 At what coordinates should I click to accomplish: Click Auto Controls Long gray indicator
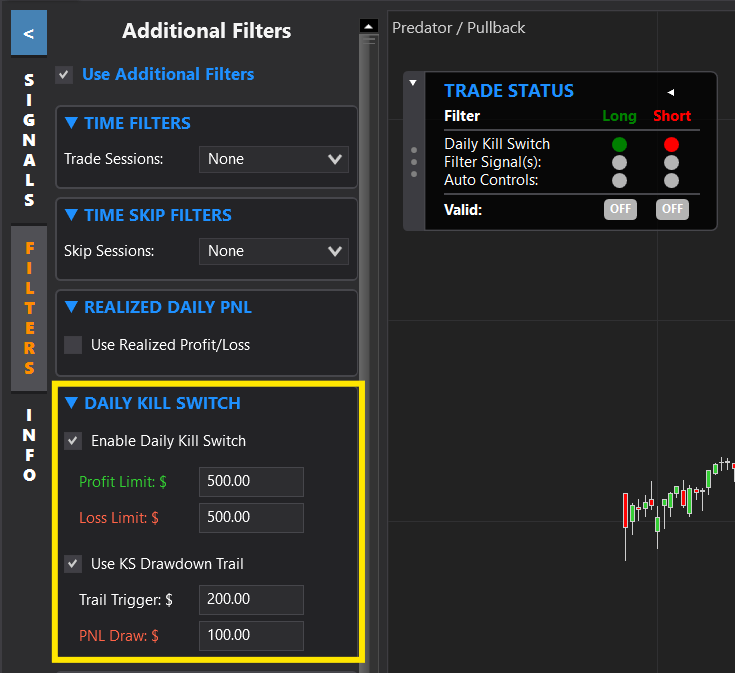pyautogui.click(x=619, y=180)
